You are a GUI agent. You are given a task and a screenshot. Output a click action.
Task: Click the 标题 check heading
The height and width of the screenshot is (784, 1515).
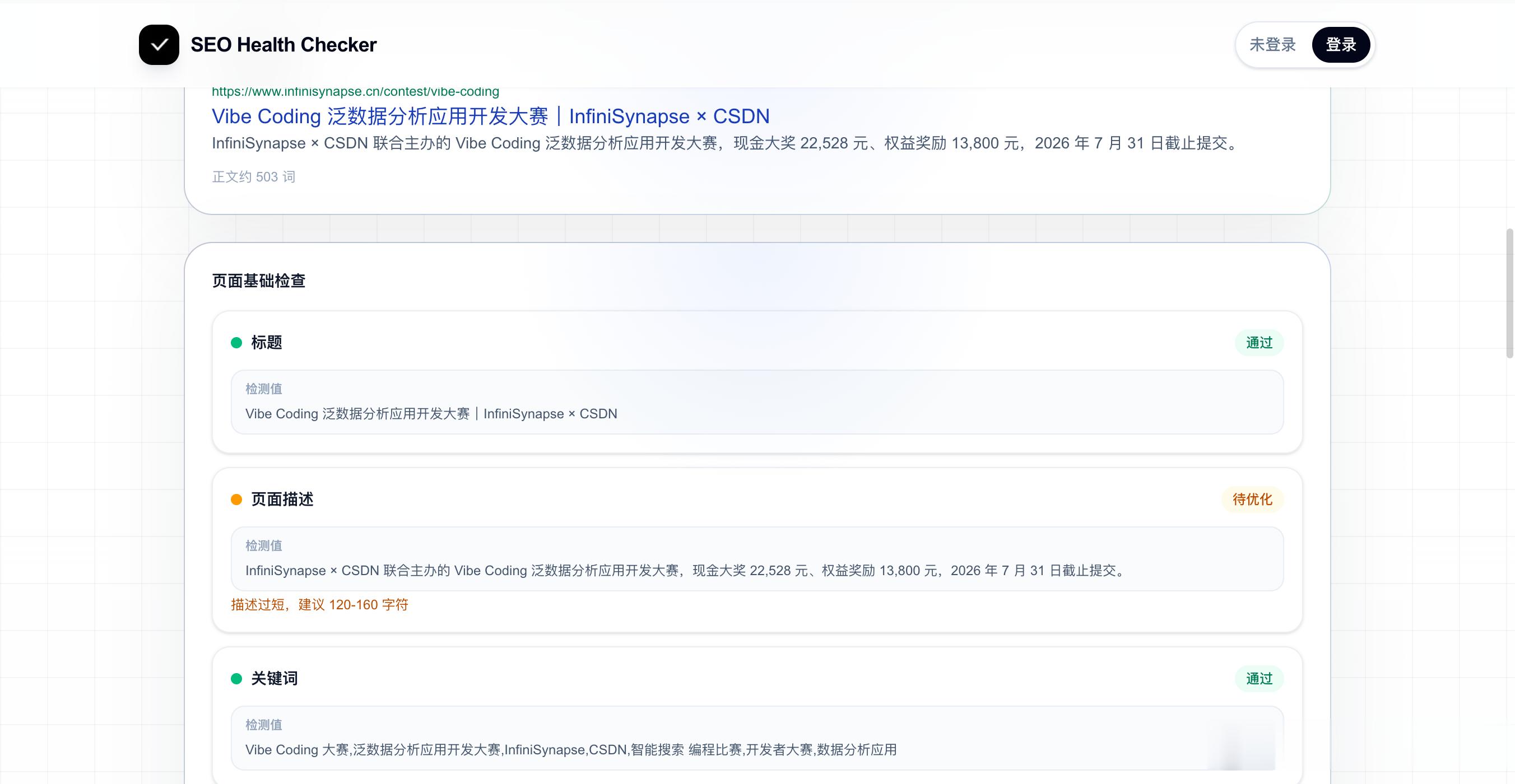[x=267, y=343]
